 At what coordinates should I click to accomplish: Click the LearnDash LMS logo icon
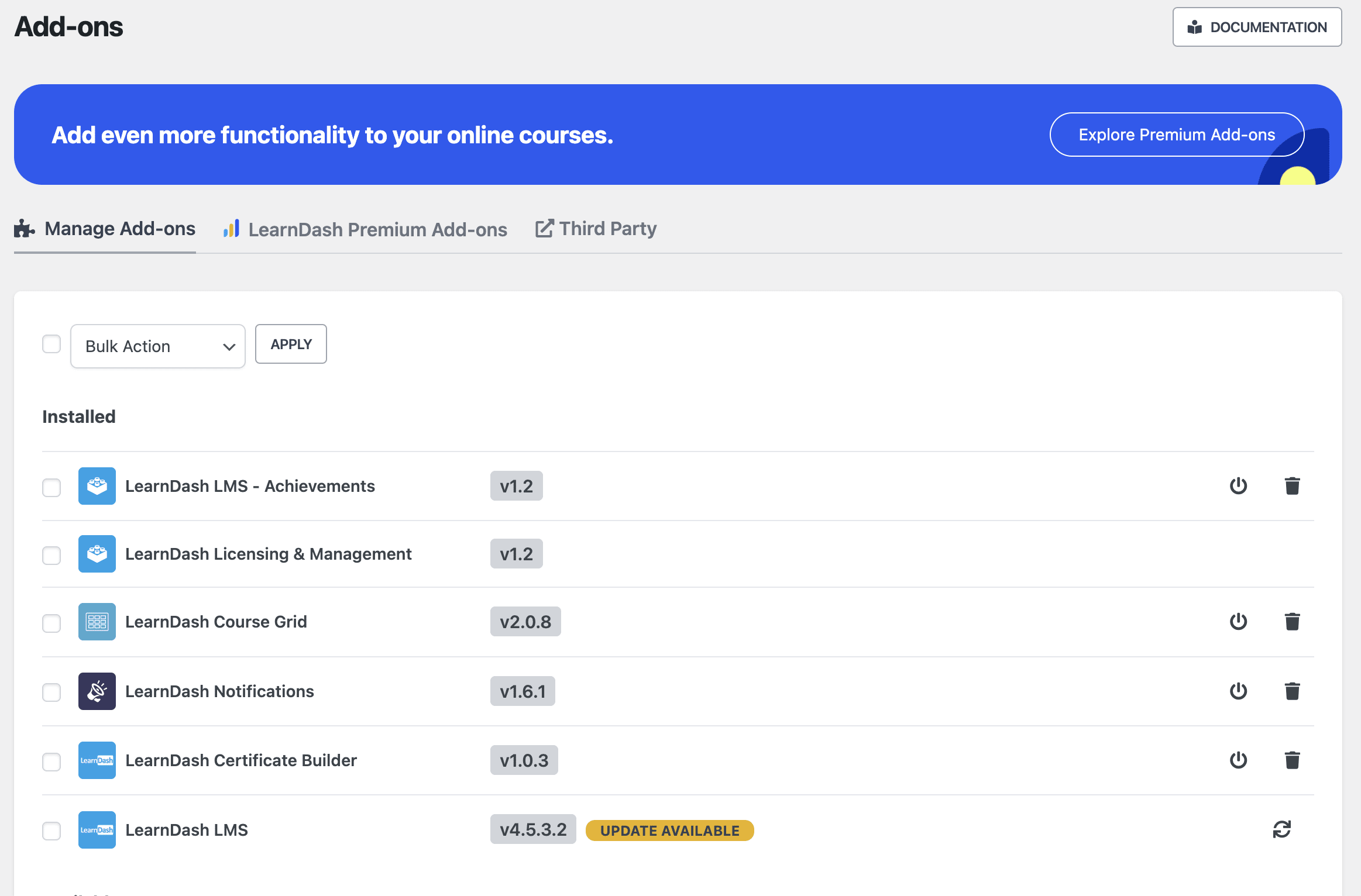[97, 830]
